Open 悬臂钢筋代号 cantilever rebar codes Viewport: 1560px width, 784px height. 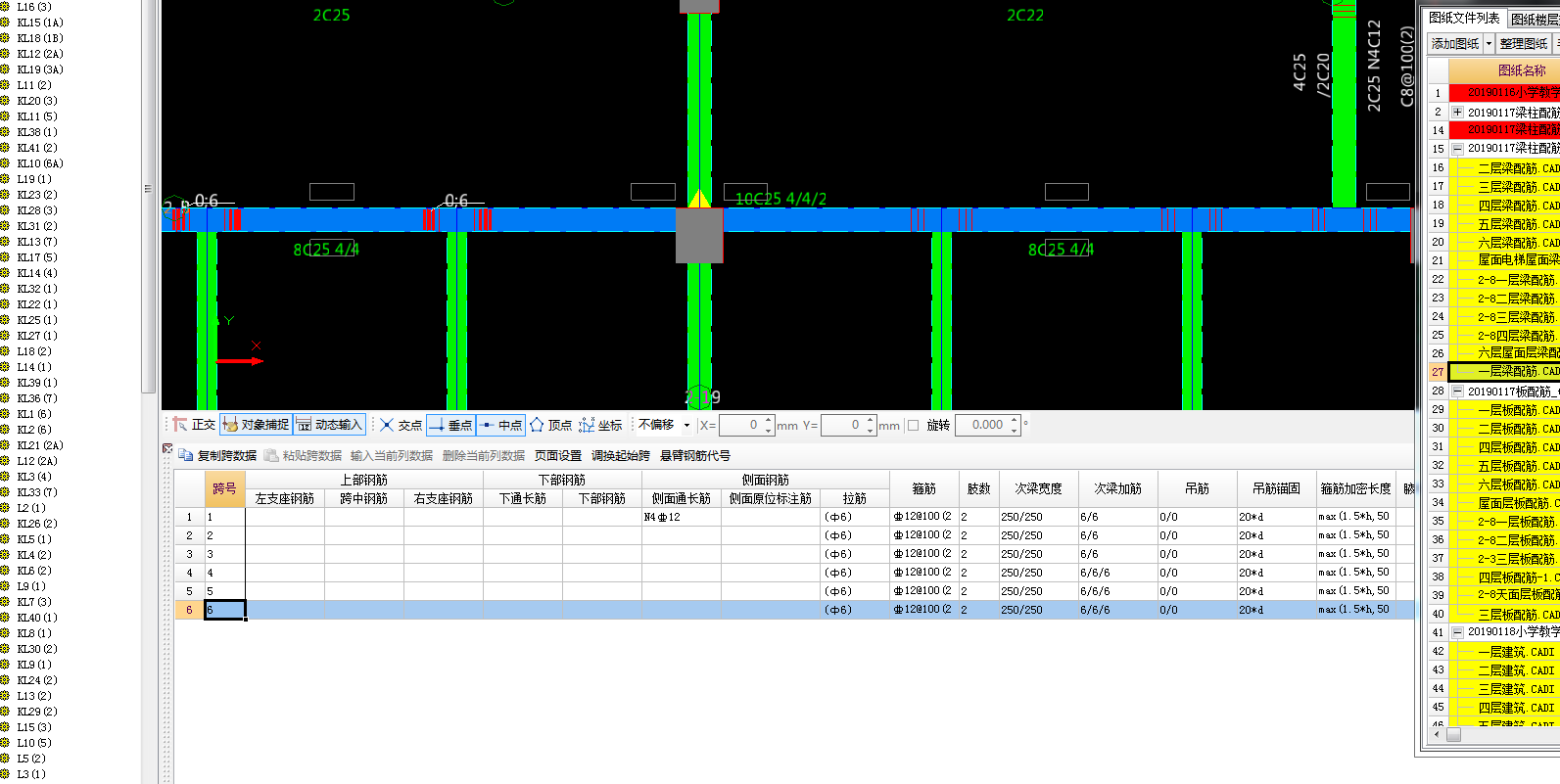click(695, 455)
